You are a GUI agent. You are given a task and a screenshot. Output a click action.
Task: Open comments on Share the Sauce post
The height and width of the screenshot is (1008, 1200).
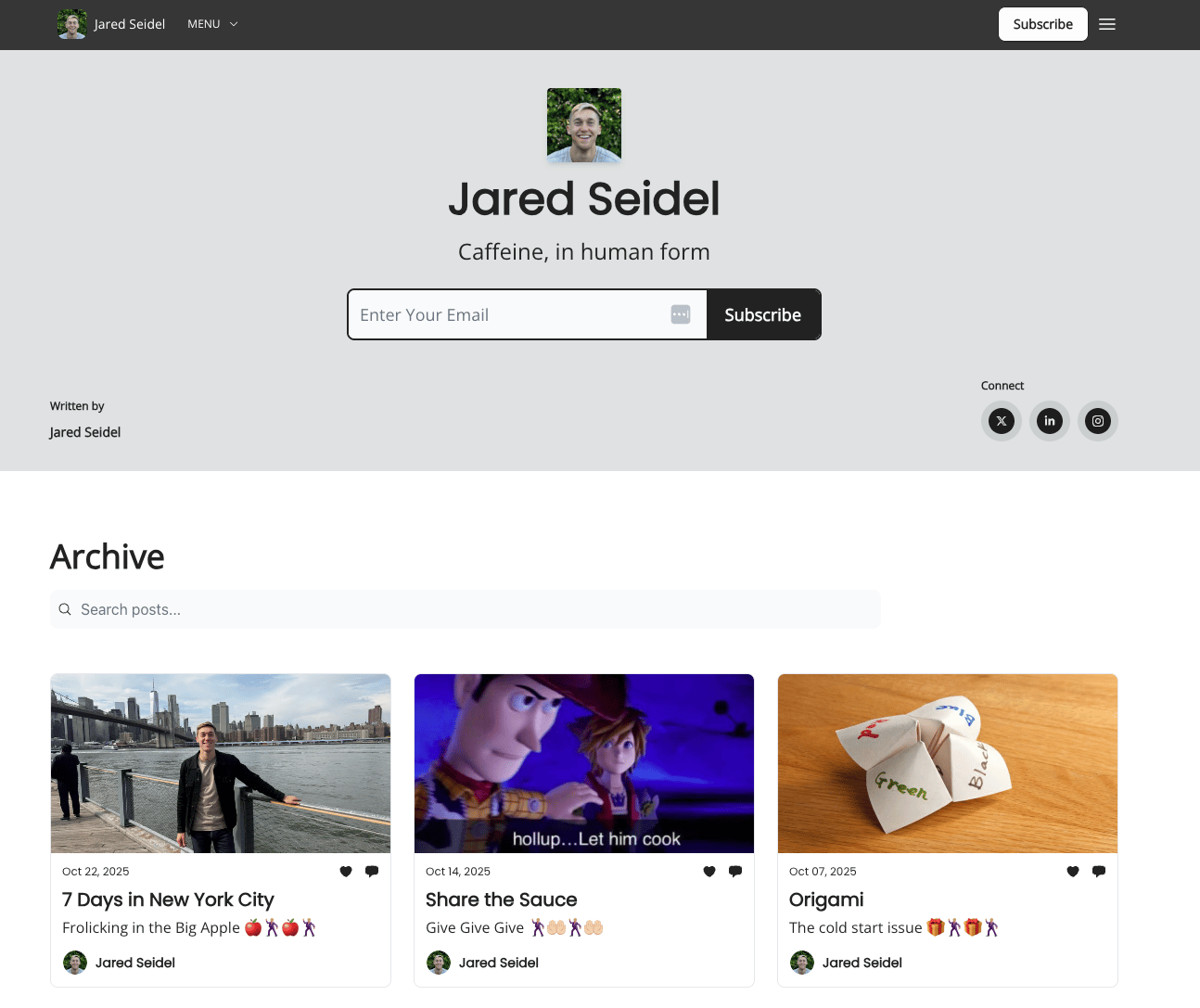click(735, 871)
